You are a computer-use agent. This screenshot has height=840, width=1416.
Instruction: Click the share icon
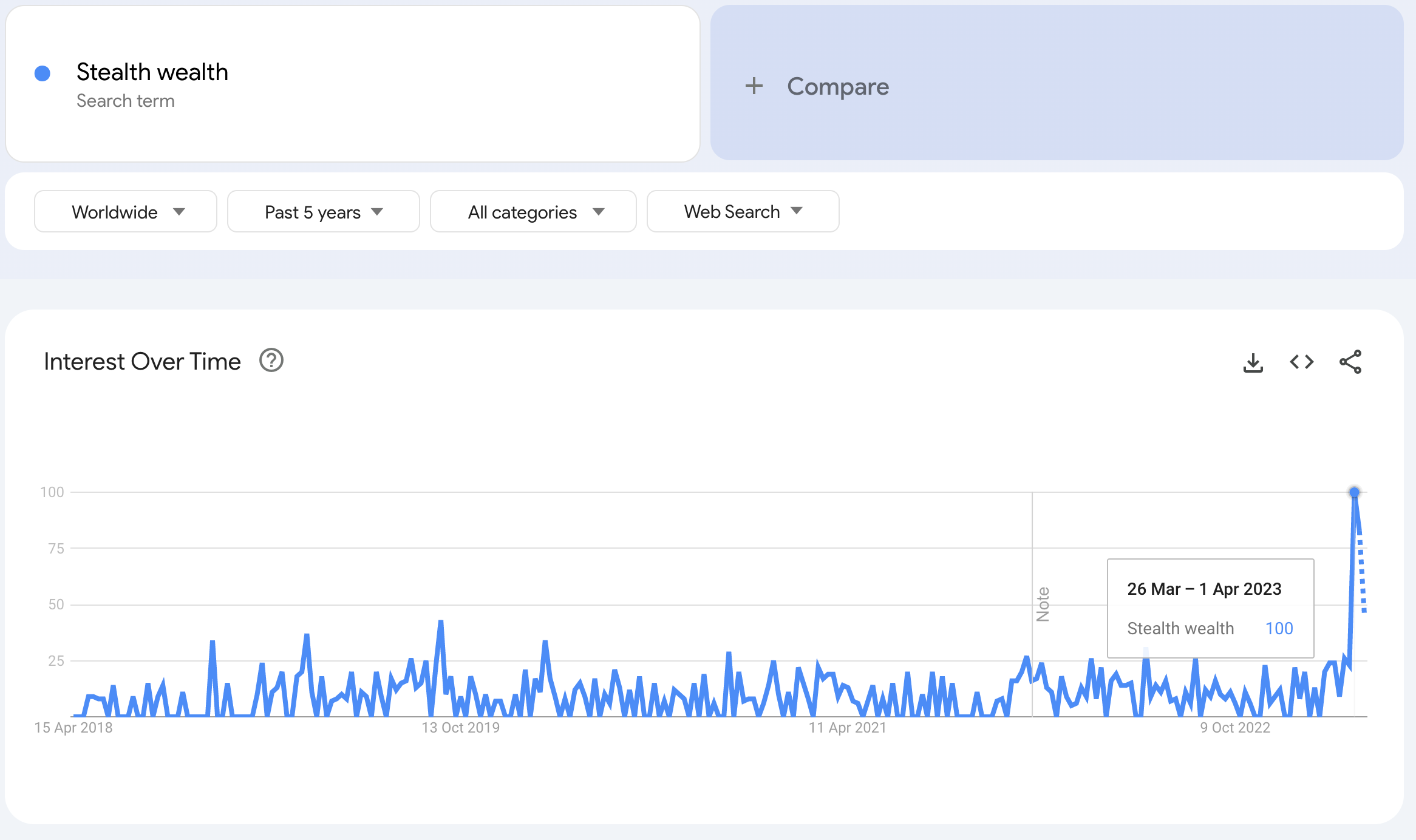pos(1350,362)
